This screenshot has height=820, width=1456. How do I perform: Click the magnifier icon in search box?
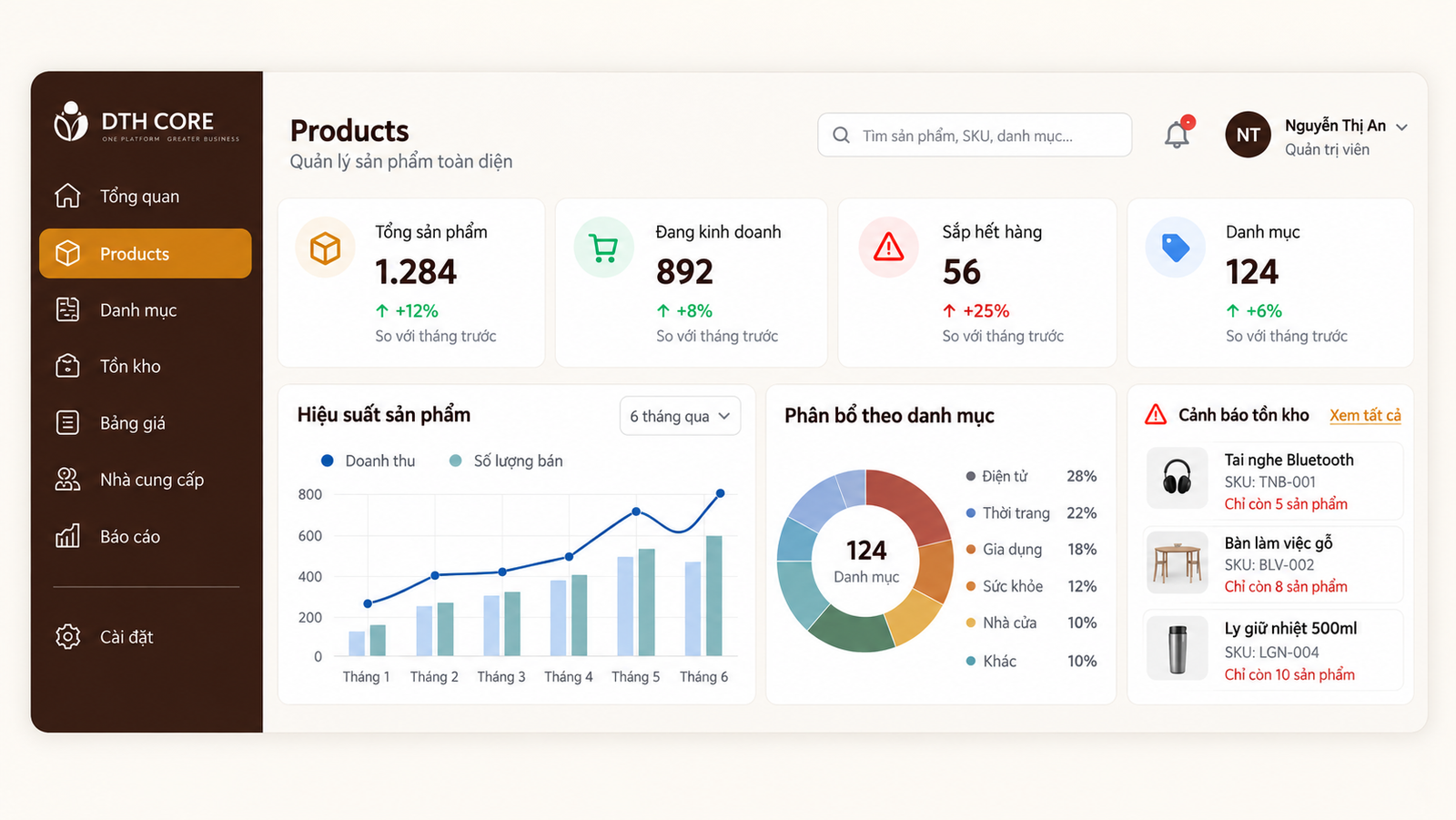pos(842,136)
